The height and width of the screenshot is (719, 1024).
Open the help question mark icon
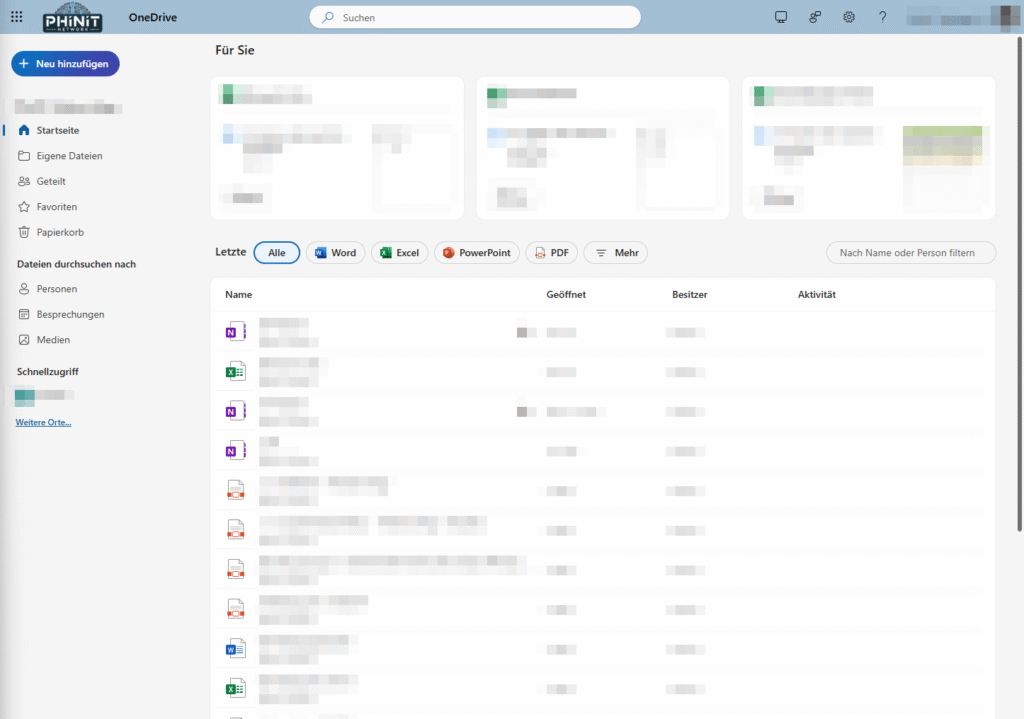coord(881,17)
